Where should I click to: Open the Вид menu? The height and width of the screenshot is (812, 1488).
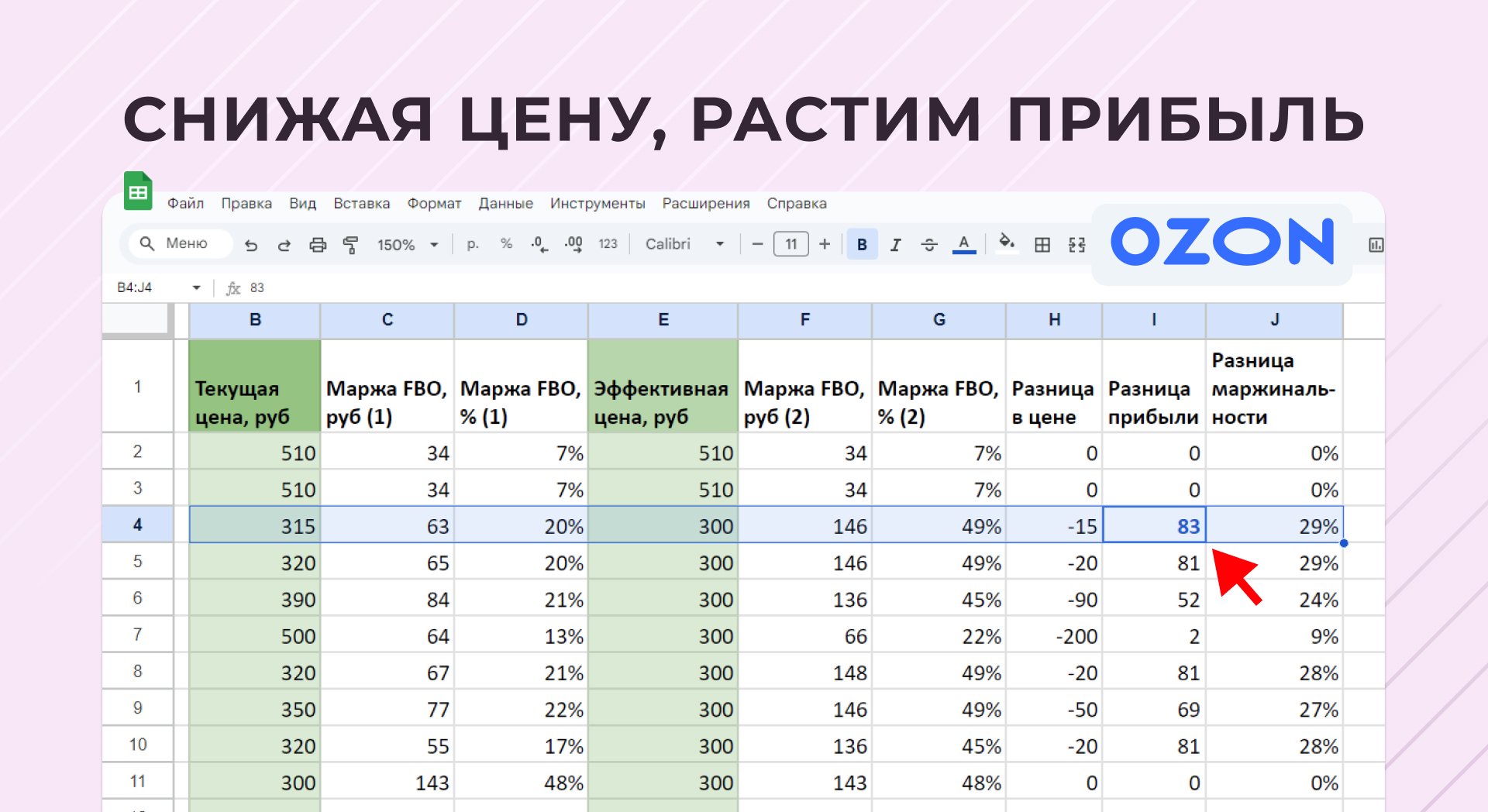coord(302,203)
